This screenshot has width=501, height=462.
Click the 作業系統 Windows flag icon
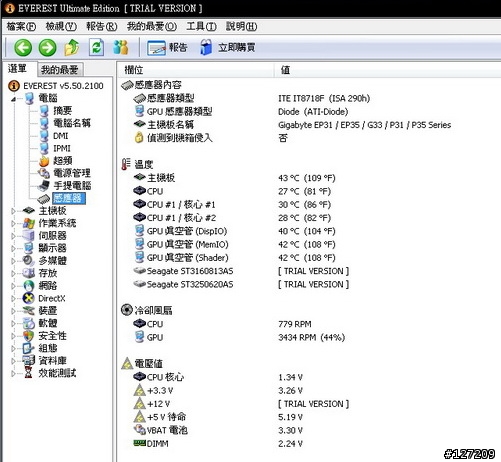(x=29, y=223)
